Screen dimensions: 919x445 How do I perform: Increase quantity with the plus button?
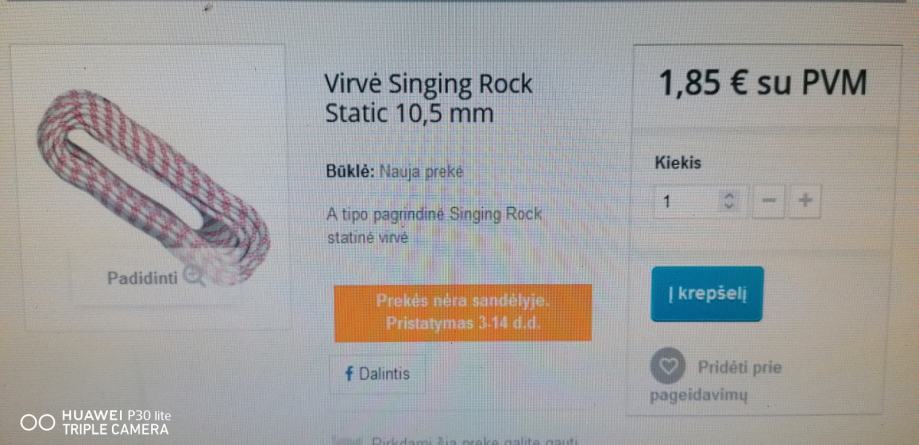point(805,201)
